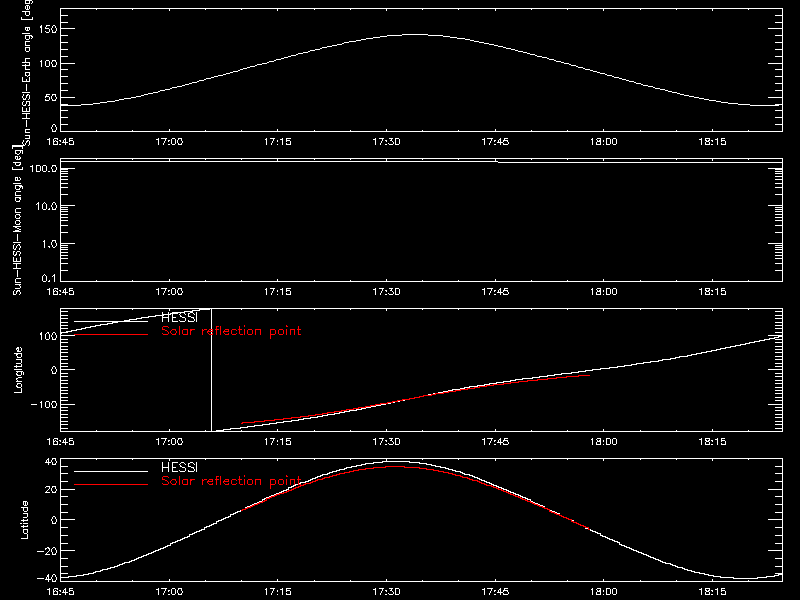Click the Sun-HESSI-Moon angle axis title
This screenshot has width=800, height=600.
click(17, 220)
